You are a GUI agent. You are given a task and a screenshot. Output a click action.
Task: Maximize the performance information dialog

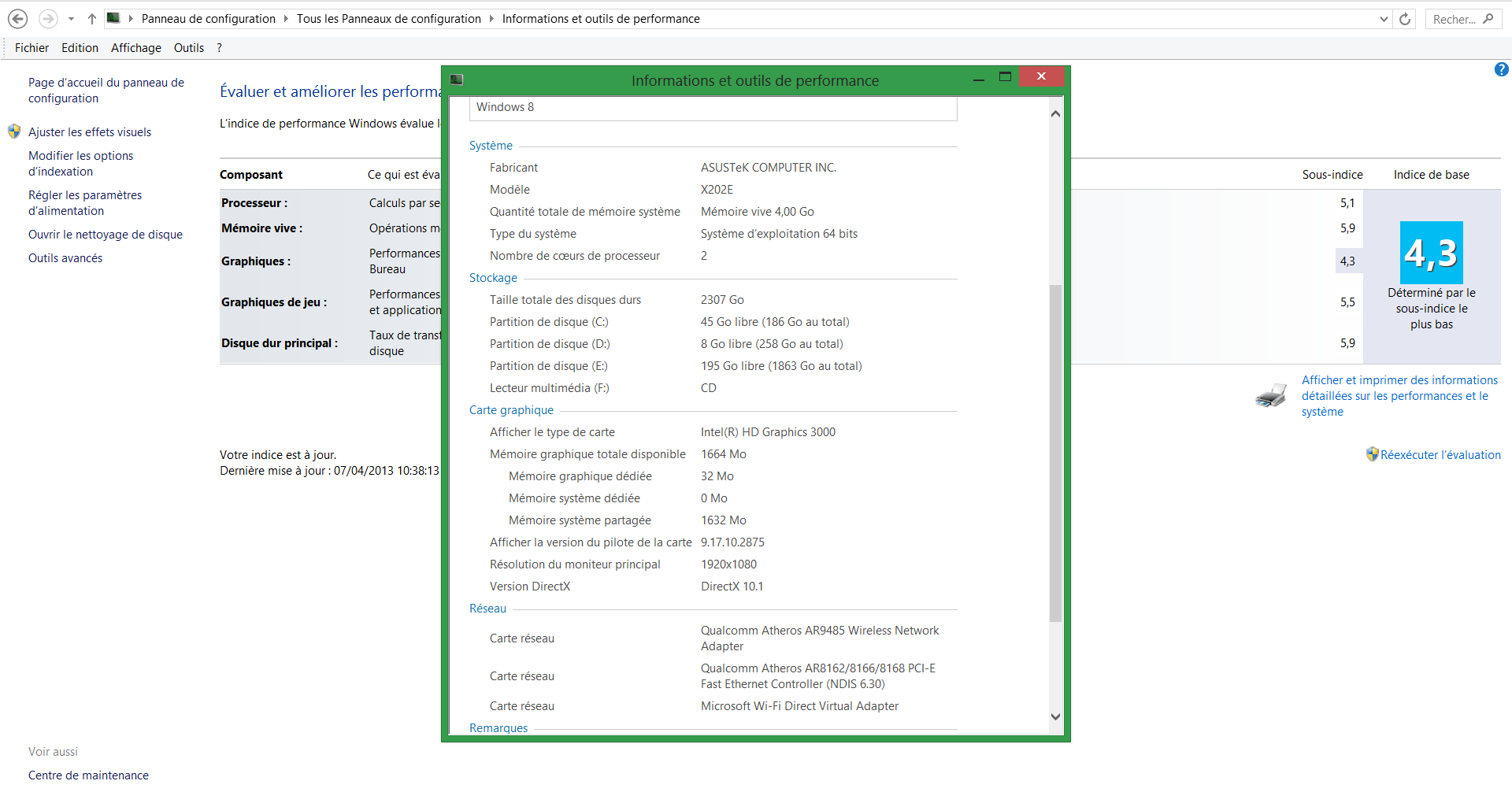click(1005, 77)
